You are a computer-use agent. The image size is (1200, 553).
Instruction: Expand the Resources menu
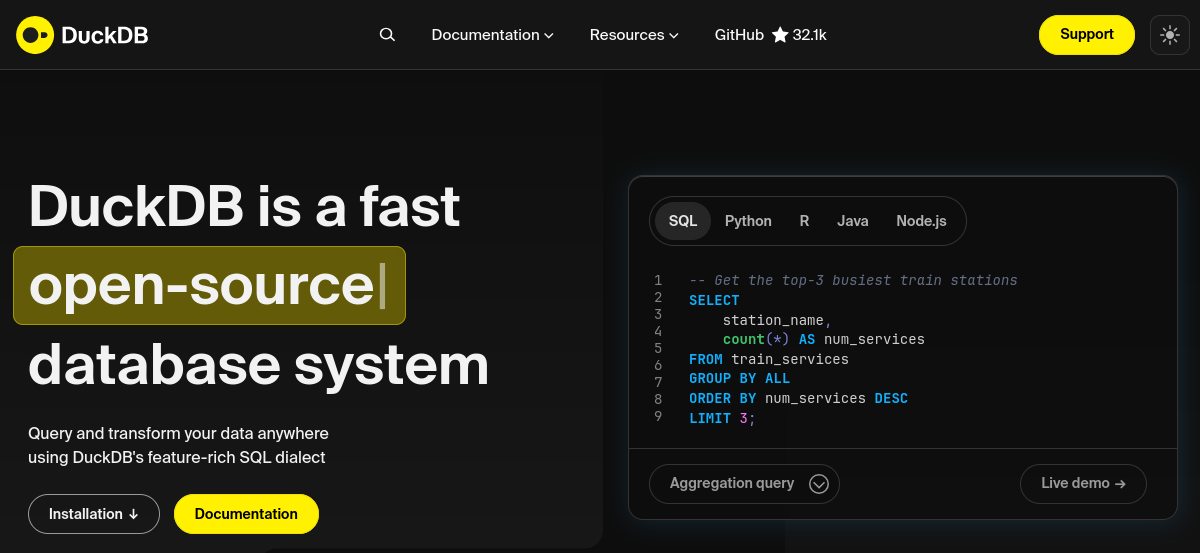[x=634, y=35]
